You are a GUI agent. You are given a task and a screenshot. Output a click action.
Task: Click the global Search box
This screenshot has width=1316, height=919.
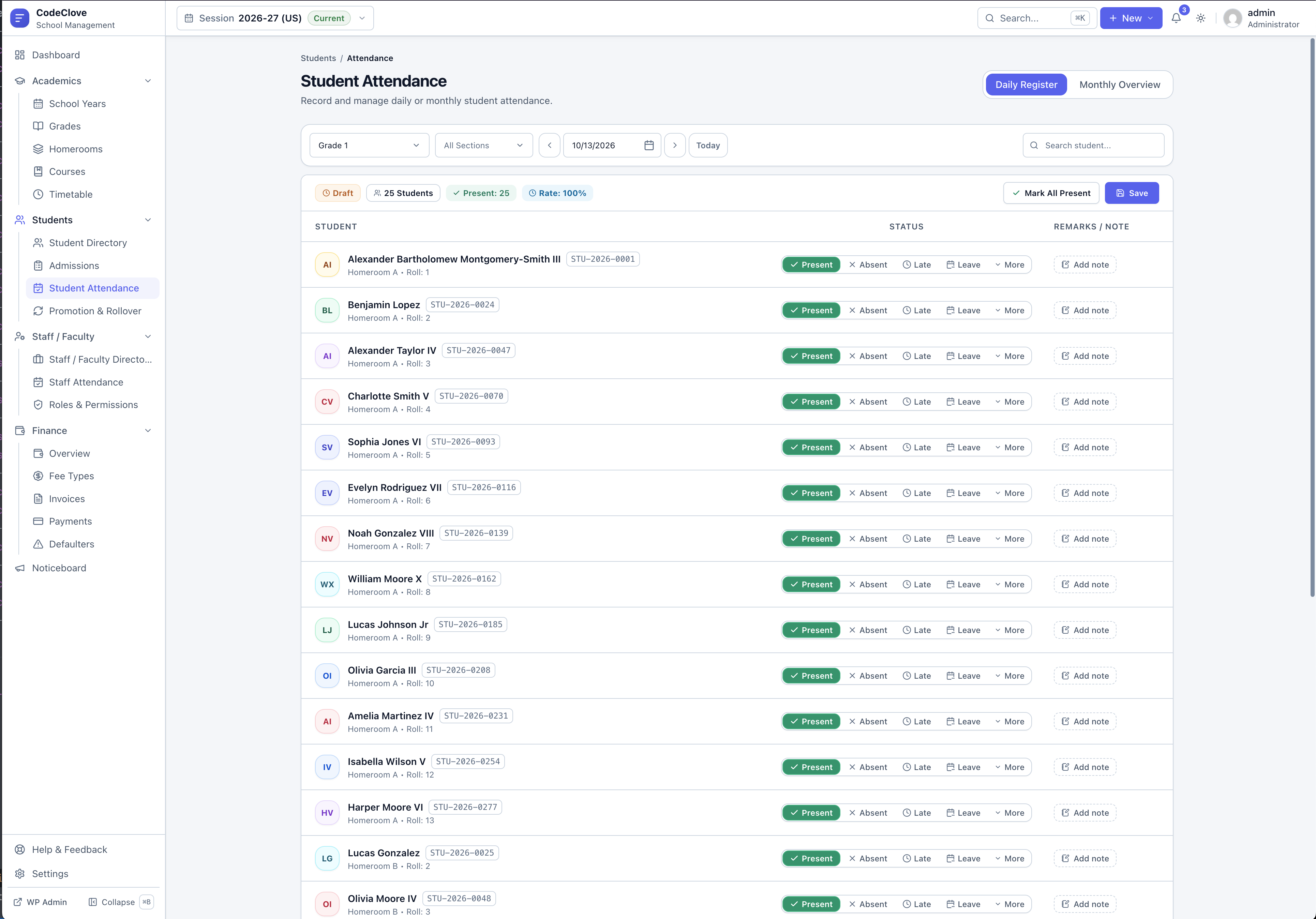click(1037, 18)
